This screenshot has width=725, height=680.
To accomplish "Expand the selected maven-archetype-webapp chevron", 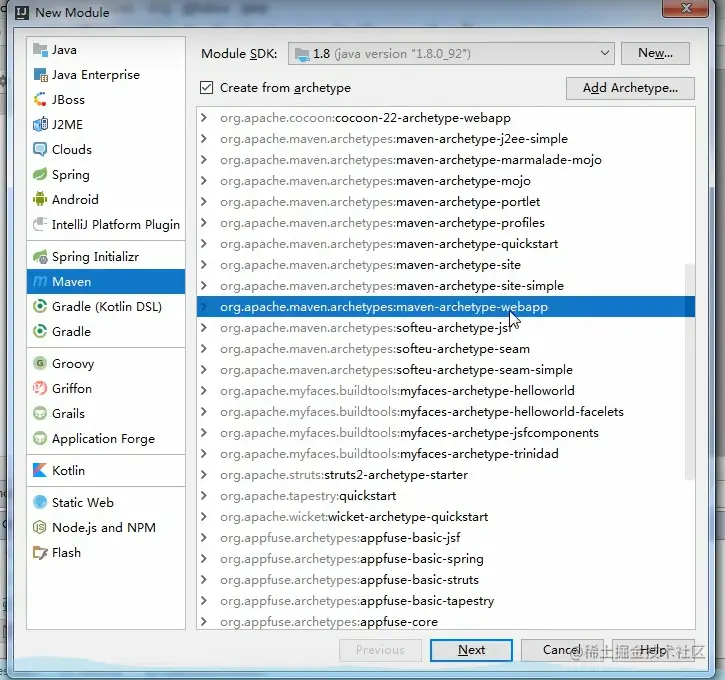I will click(x=204, y=306).
